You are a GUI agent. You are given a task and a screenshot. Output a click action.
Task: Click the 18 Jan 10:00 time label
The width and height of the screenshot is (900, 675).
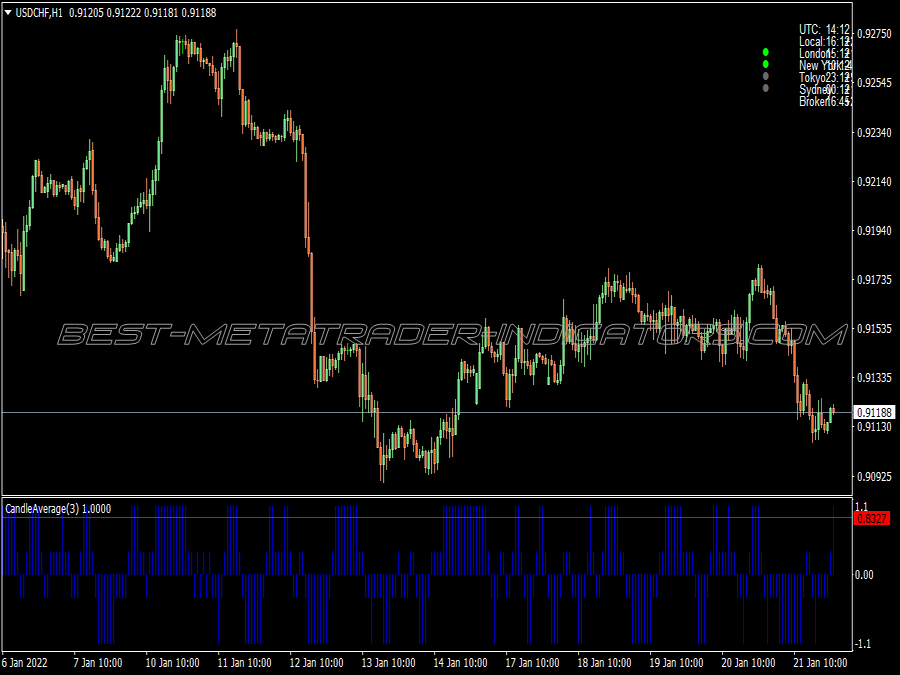click(x=604, y=662)
